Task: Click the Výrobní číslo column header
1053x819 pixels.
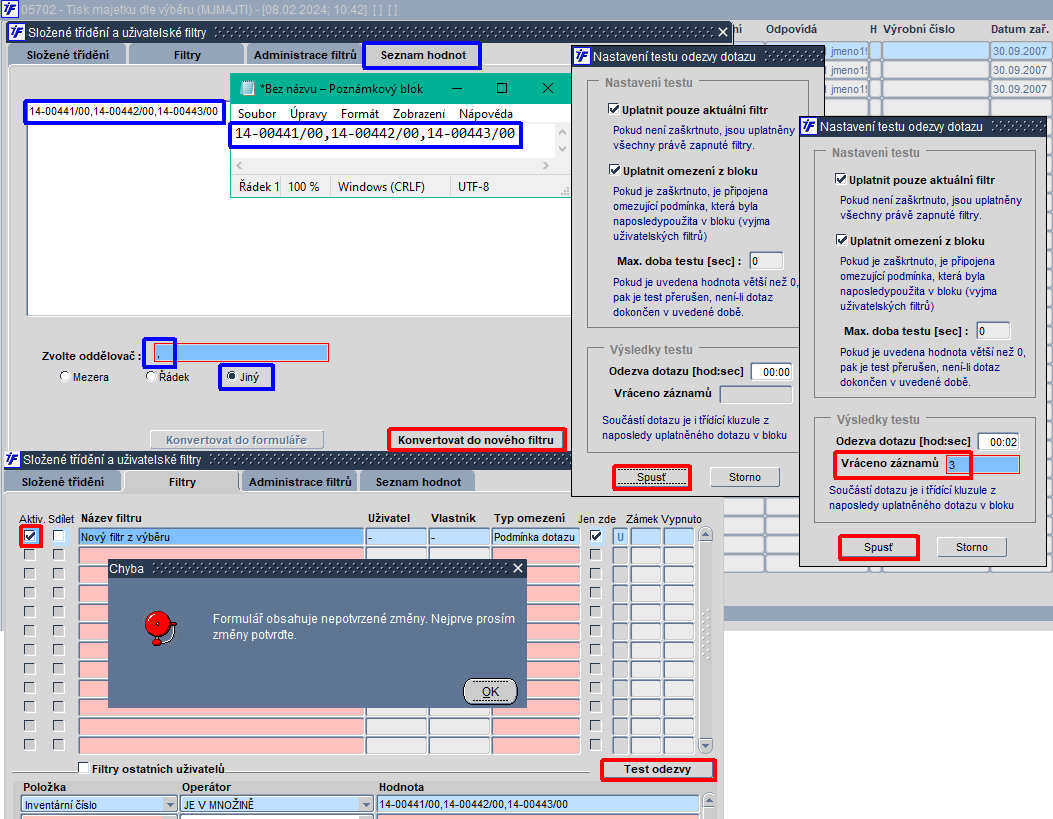Action: (919, 29)
